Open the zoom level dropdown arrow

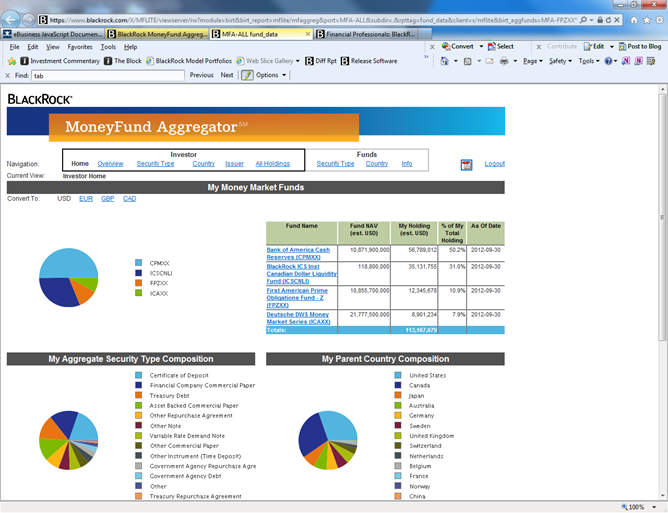(654, 507)
